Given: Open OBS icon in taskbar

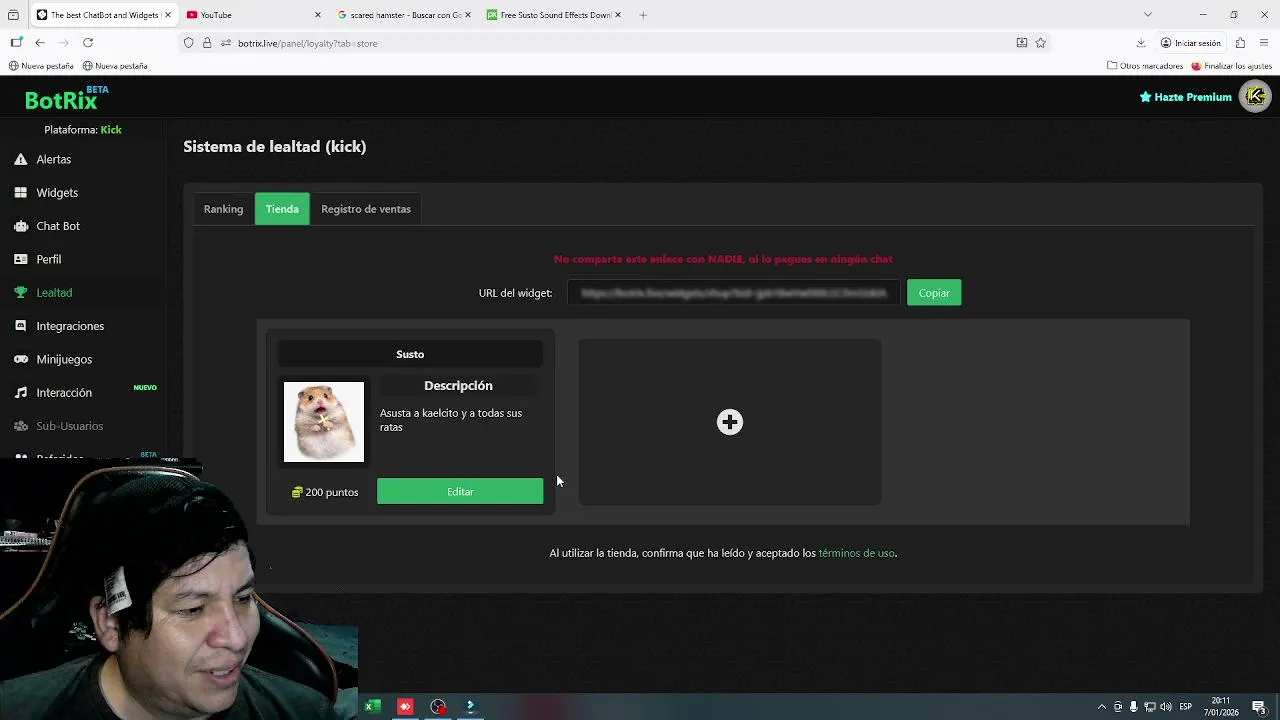Looking at the screenshot, I should click(438, 707).
